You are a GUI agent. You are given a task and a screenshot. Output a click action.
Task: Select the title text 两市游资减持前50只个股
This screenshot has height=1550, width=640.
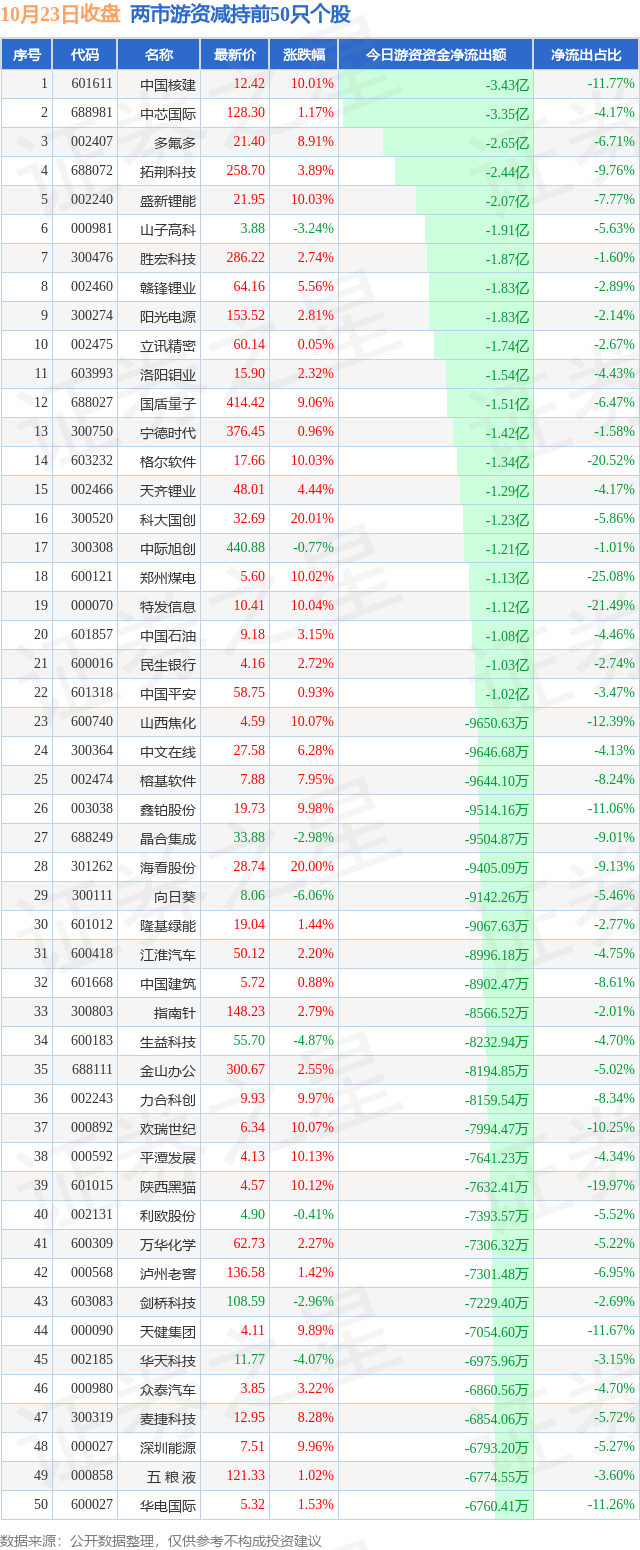[x=240, y=15]
